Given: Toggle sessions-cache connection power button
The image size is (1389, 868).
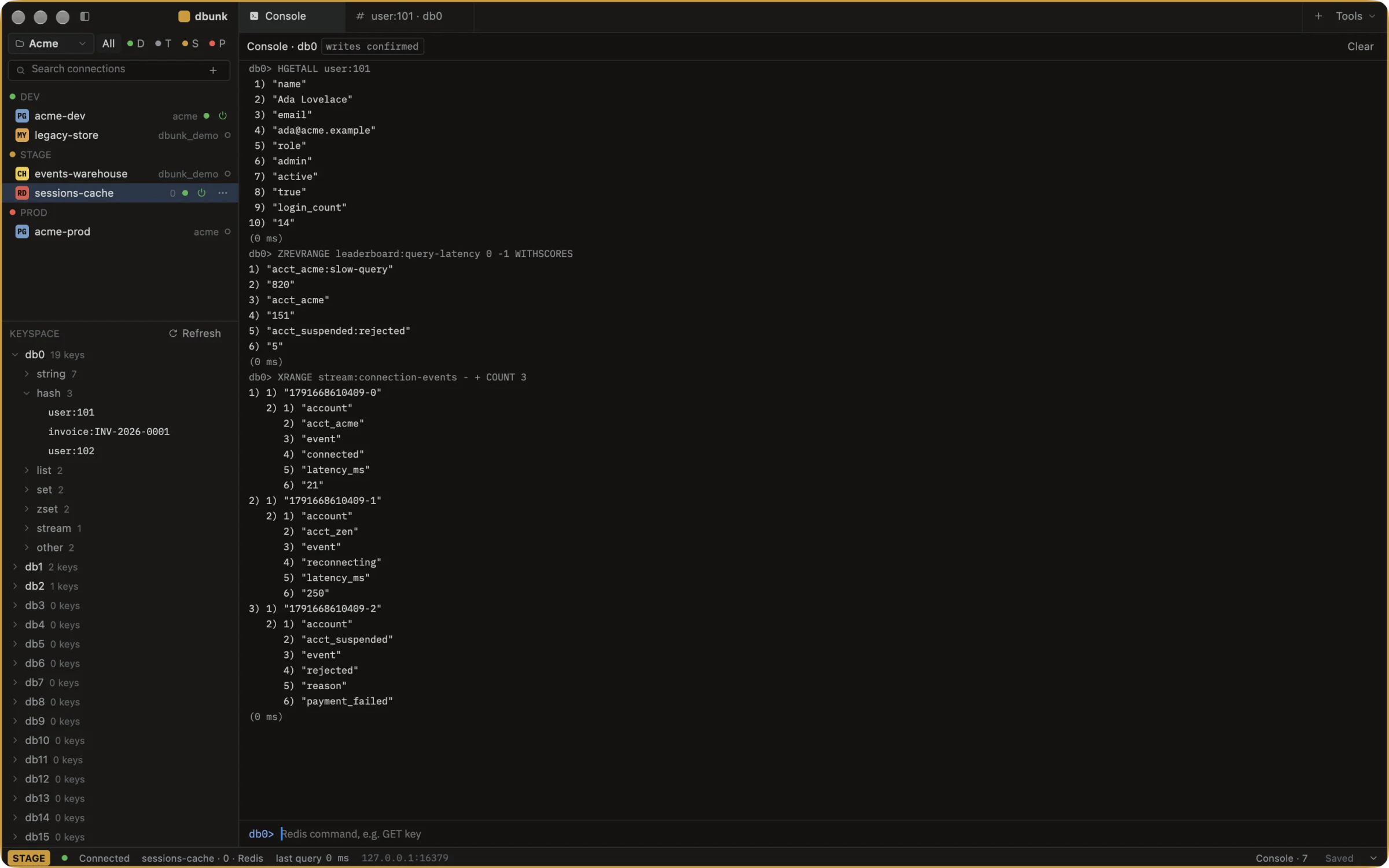Looking at the screenshot, I should [201, 193].
